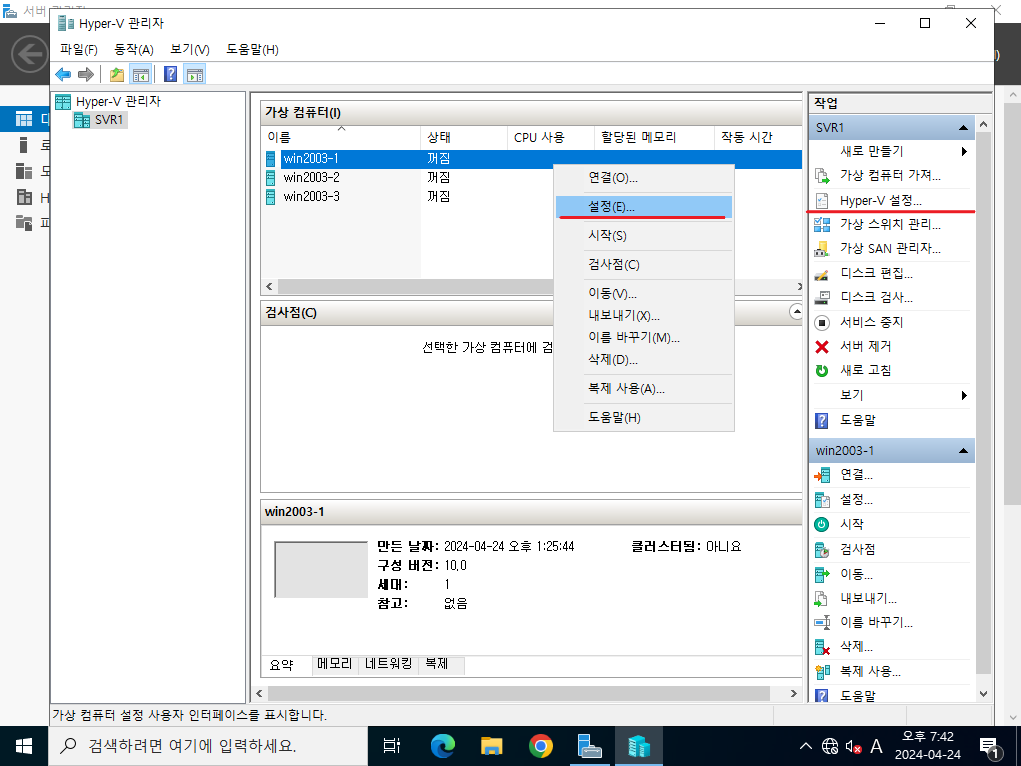Click the 시작 power icon in actions pane
The image size is (1021, 766).
point(822,524)
